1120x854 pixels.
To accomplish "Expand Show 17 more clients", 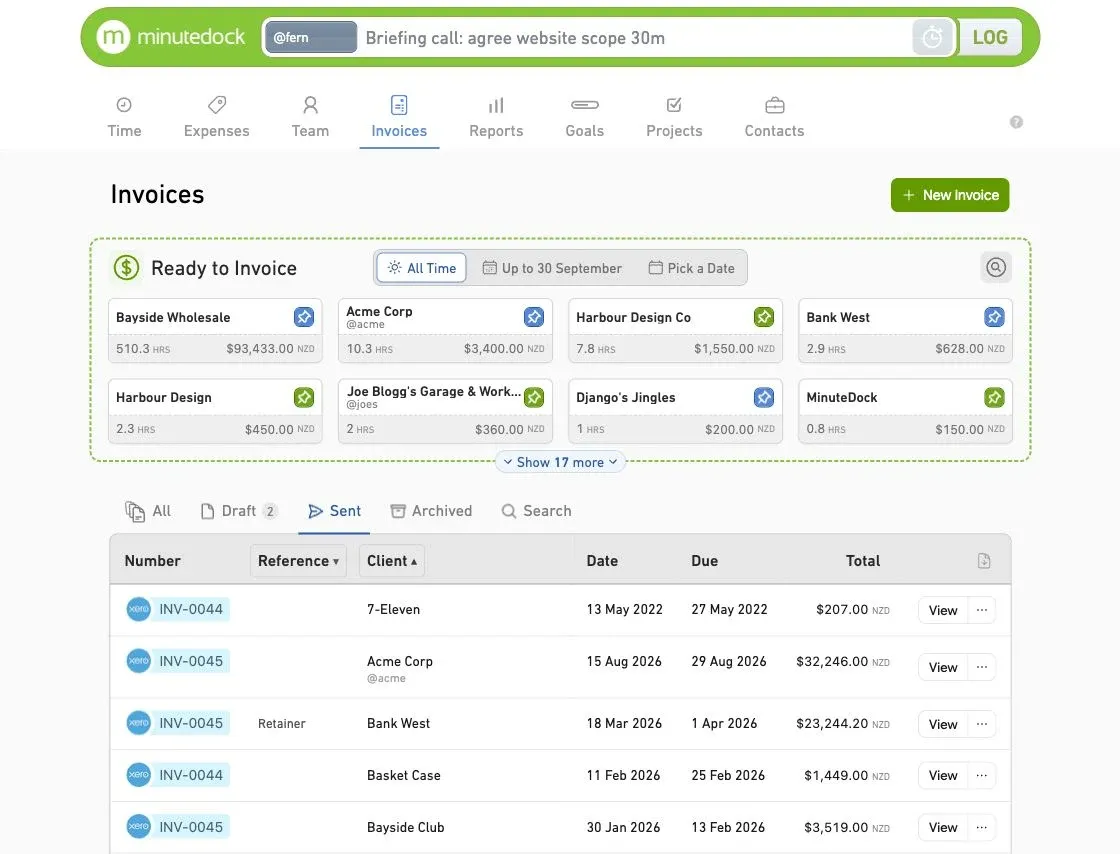I will tap(560, 462).
